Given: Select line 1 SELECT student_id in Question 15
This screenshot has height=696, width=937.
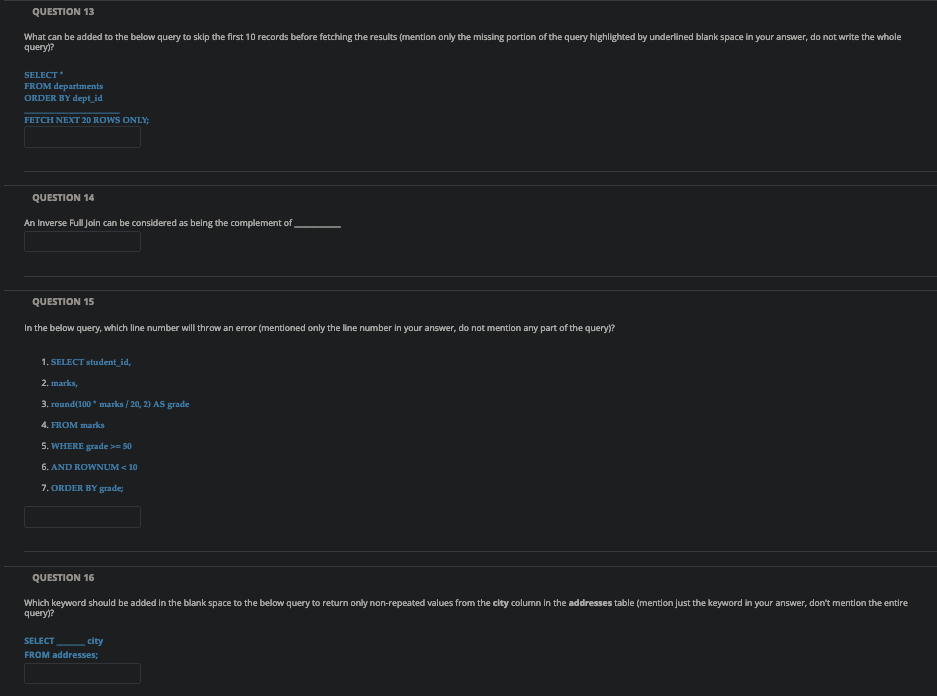Looking at the screenshot, I should pyautogui.click(x=90, y=362).
